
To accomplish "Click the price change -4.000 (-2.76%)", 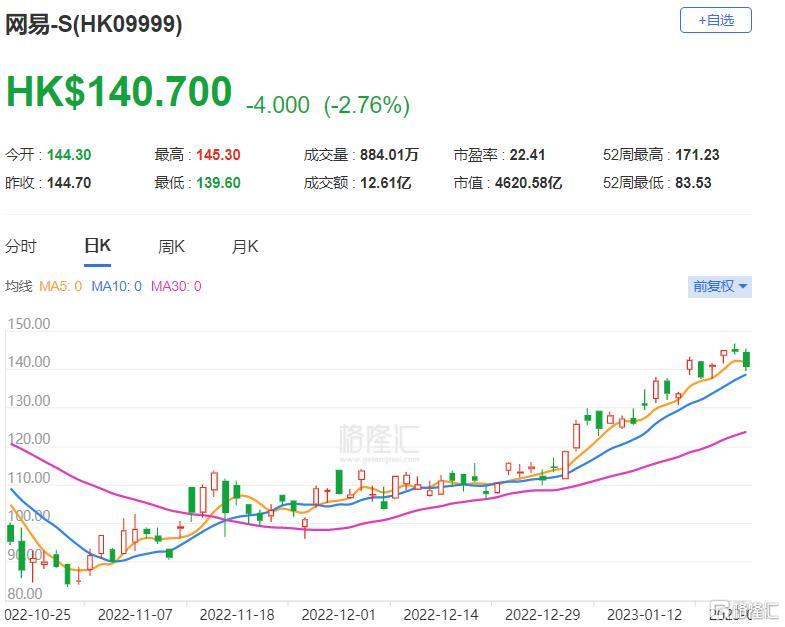I will coord(328,105).
